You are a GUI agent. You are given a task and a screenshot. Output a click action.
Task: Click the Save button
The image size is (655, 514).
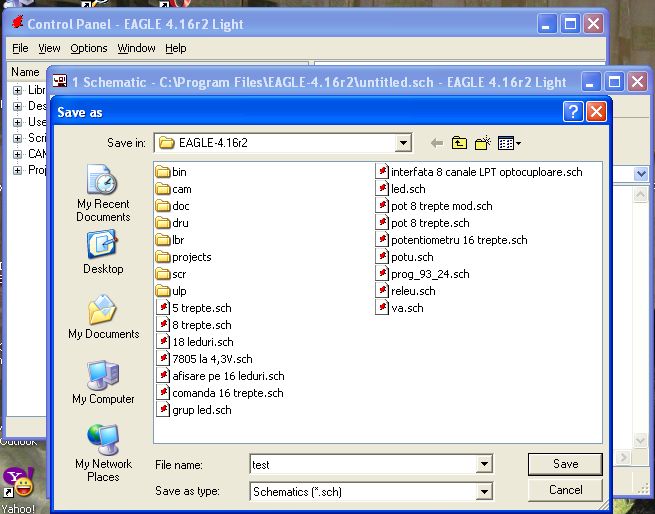tap(565, 464)
